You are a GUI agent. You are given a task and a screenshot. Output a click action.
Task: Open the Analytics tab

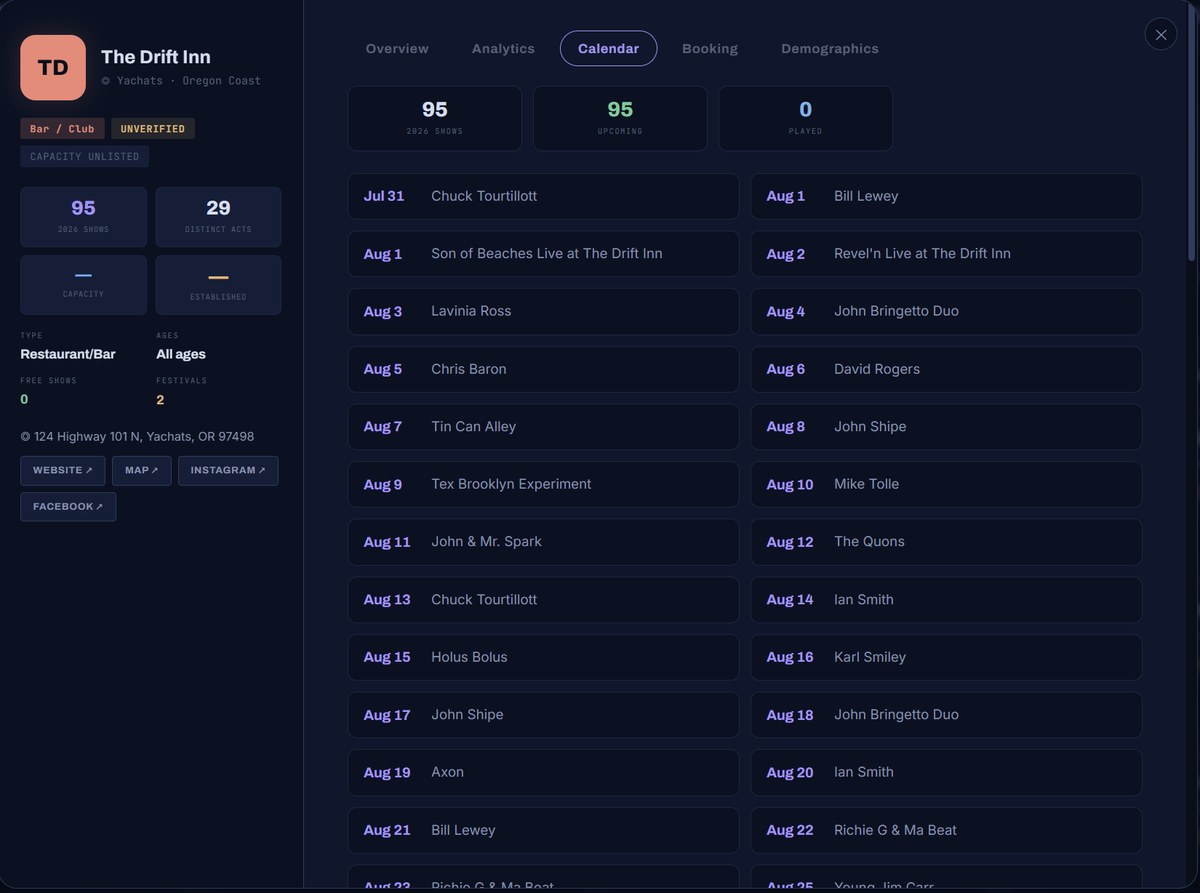(x=503, y=48)
